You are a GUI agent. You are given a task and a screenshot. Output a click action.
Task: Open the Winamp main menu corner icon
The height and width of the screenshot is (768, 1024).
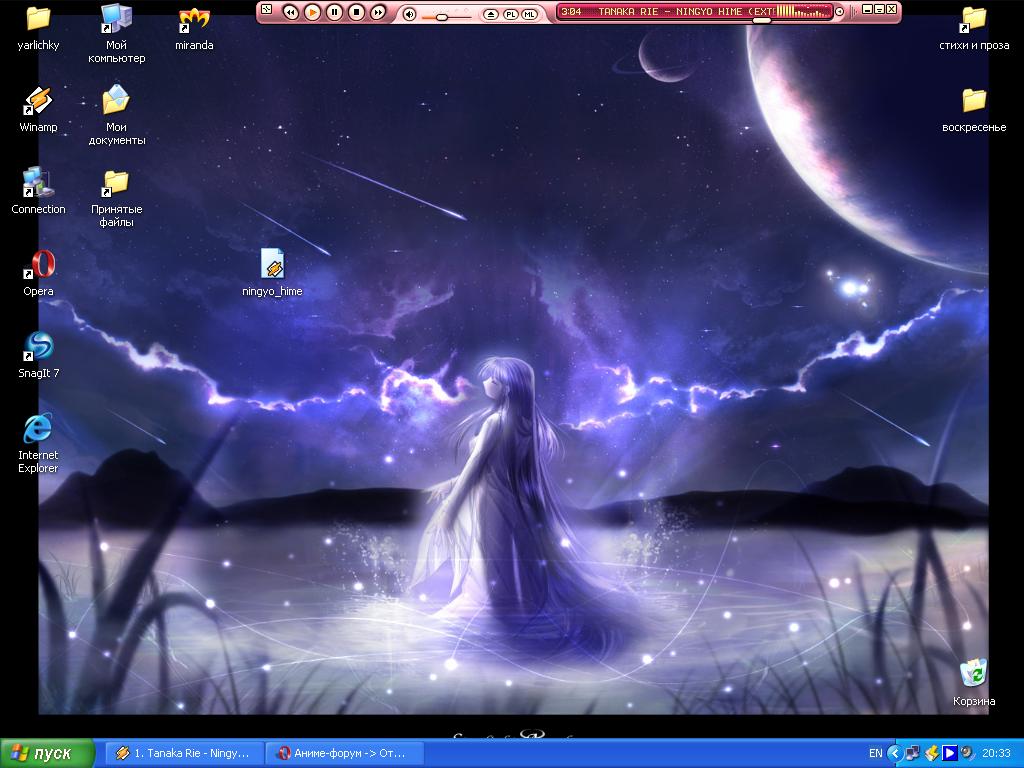point(266,8)
